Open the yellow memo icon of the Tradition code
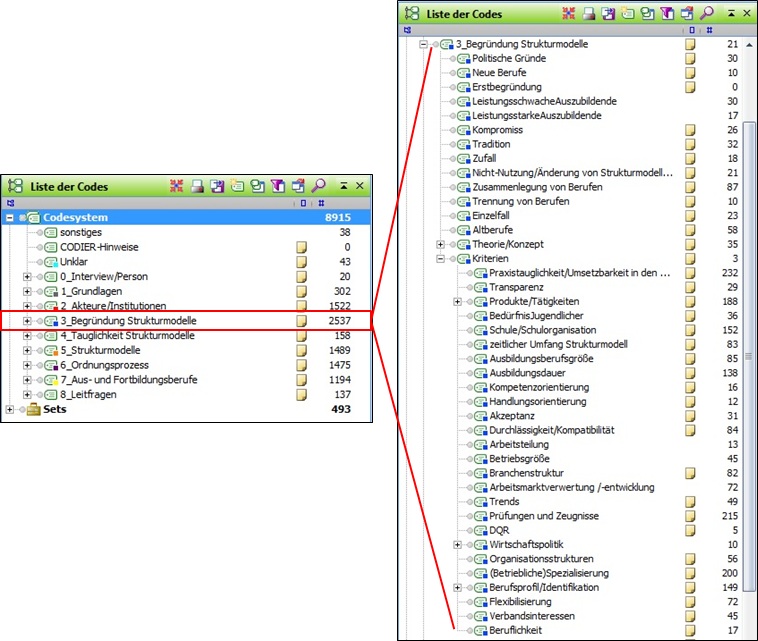The height and width of the screenshot is (641, 758). pyautogui.click(x=689, y=144)
